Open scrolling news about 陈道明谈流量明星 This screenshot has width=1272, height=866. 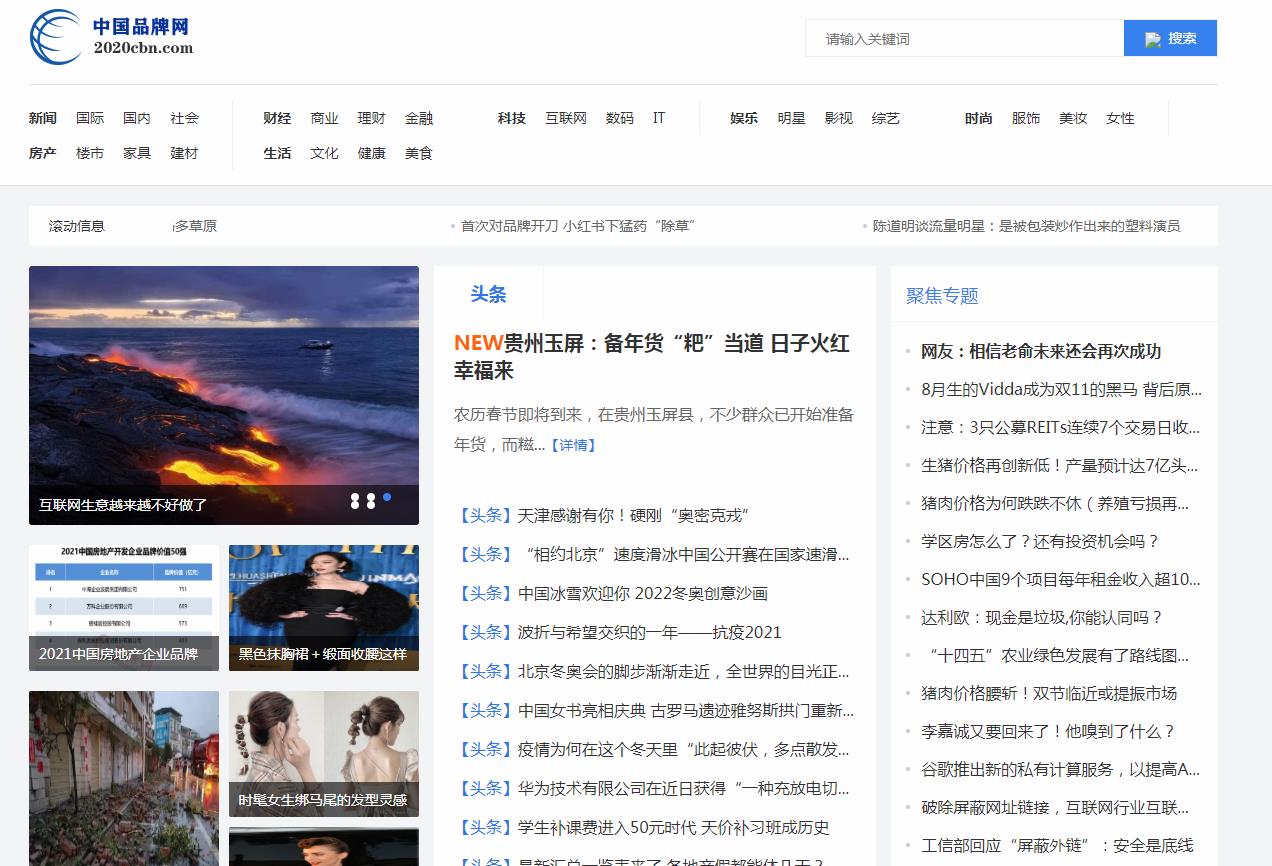[x=1026, y=226]
